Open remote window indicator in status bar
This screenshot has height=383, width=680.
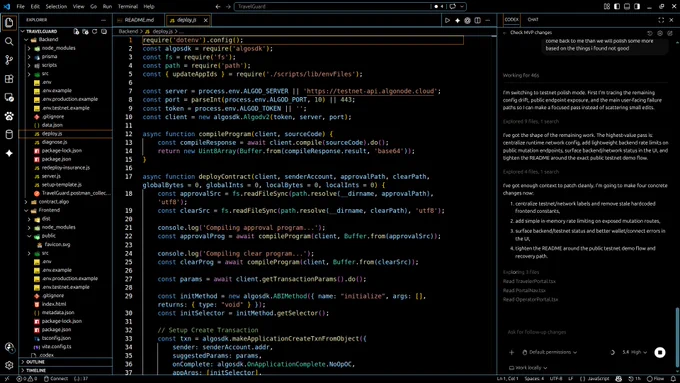pos(7,379)
